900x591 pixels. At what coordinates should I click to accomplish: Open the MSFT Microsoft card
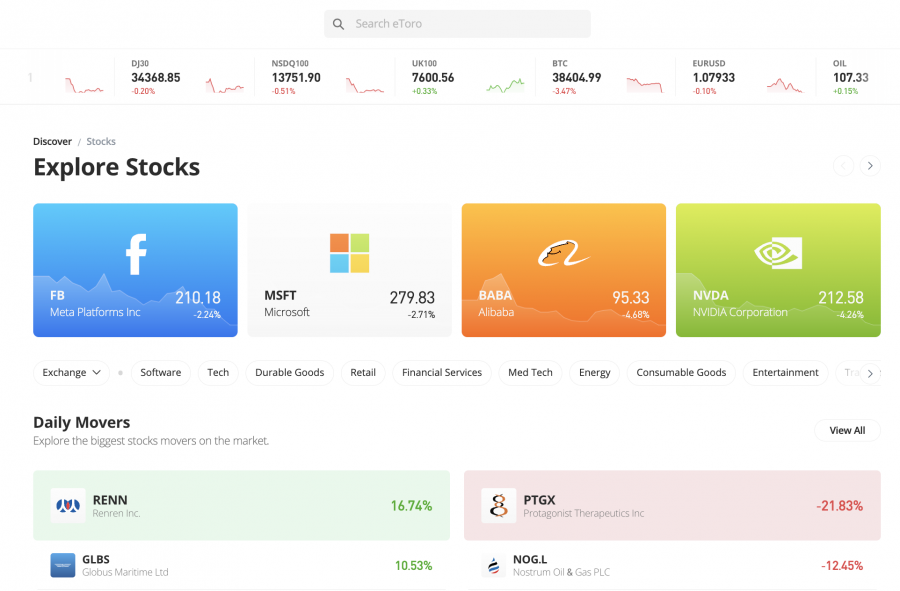pyautogui.click(x=350, y=270)
